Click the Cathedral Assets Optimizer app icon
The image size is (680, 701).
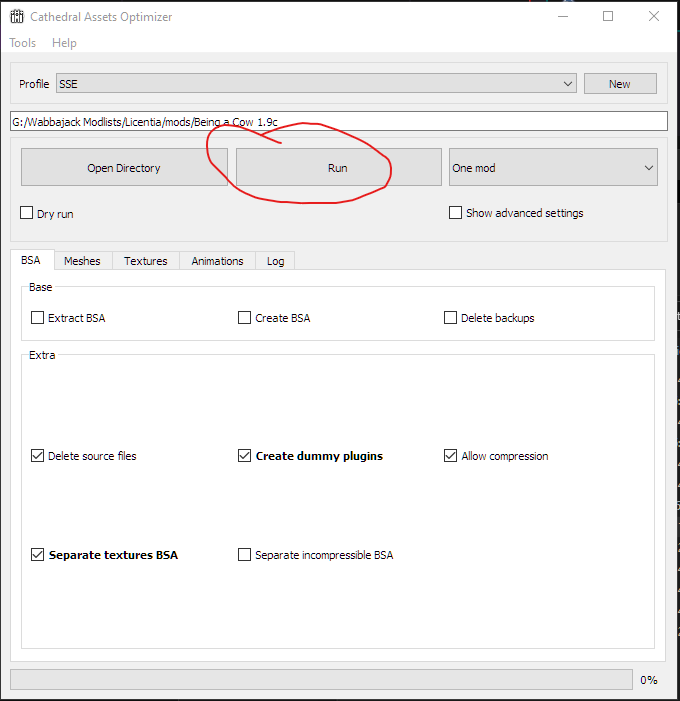pyautogui.click(x=17, y=17)
